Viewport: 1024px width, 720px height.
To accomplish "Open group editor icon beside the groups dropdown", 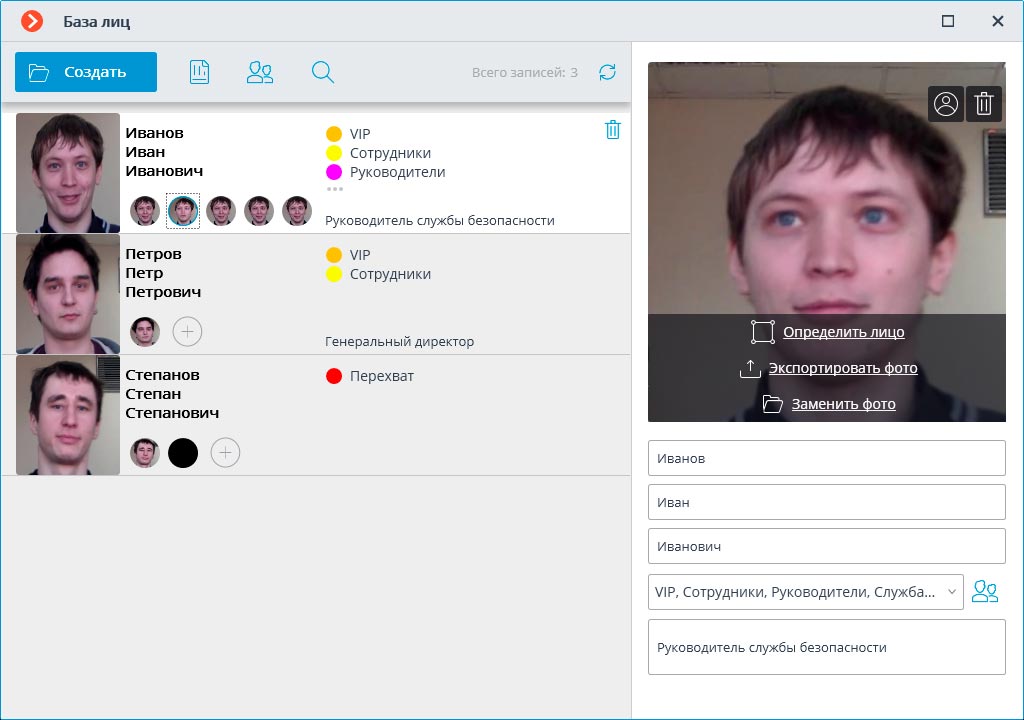I will click(x=985, y=592).
